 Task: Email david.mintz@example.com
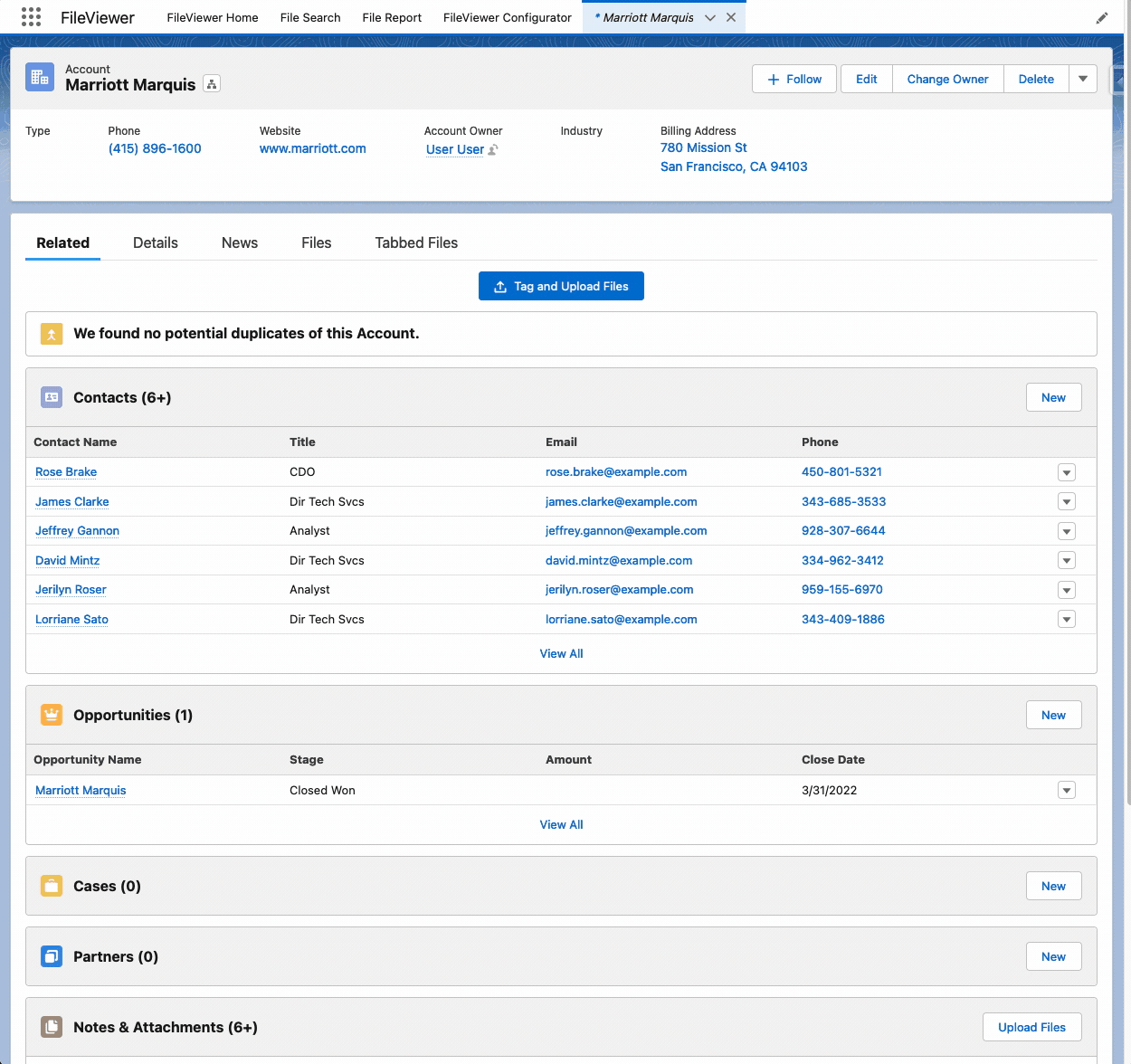pos(619,560)
